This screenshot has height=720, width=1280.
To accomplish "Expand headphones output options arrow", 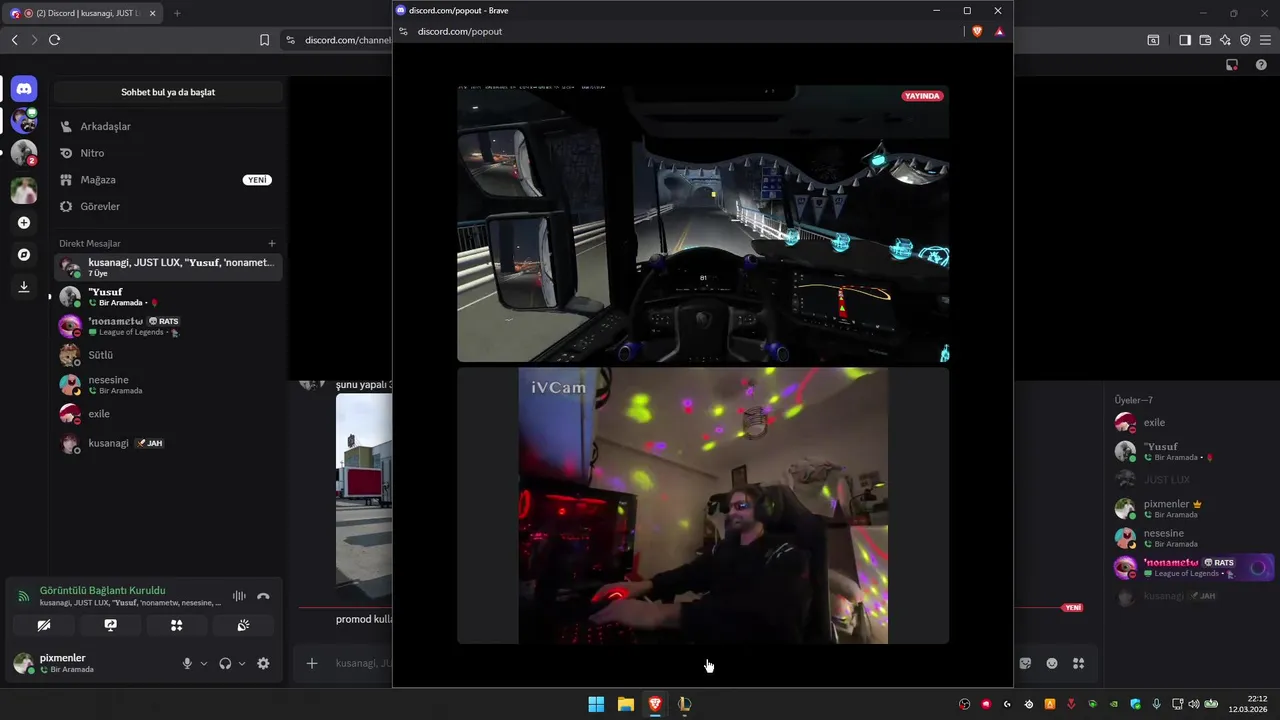I will pyautogui.click(x=242, y=663).
